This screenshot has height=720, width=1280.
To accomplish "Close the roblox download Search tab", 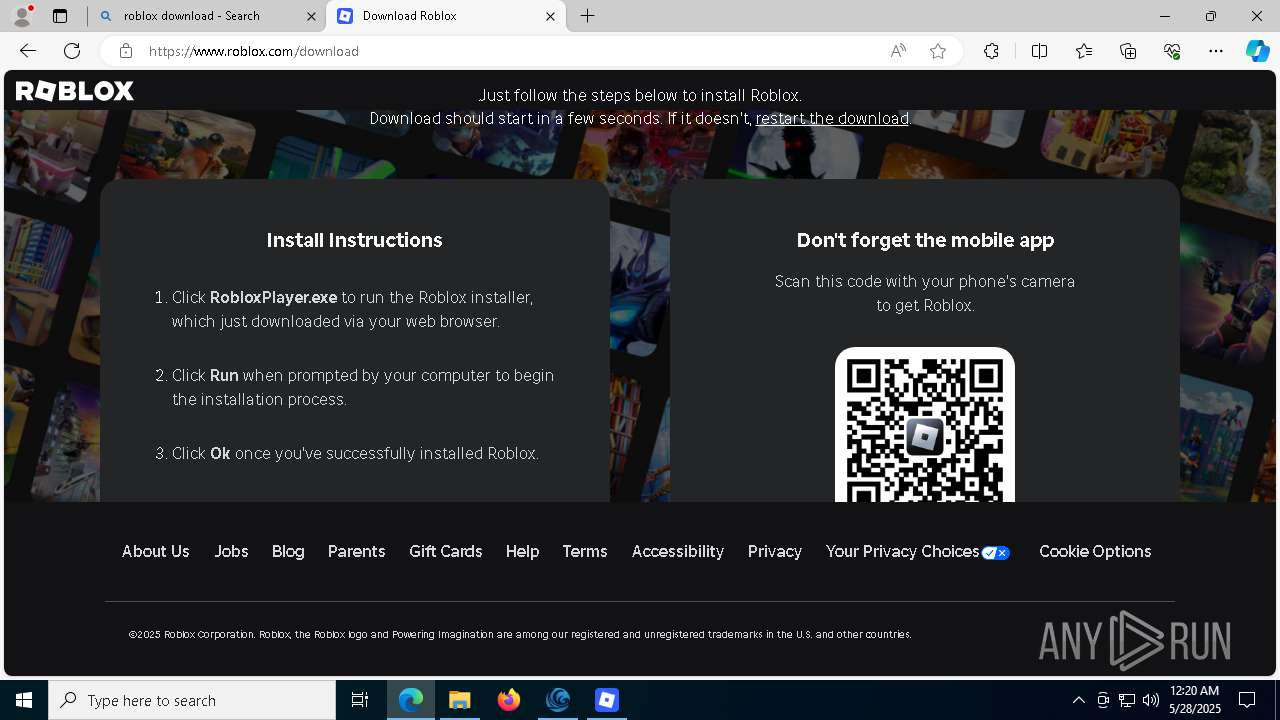I will pyautogui.click(x=311, y=16).
